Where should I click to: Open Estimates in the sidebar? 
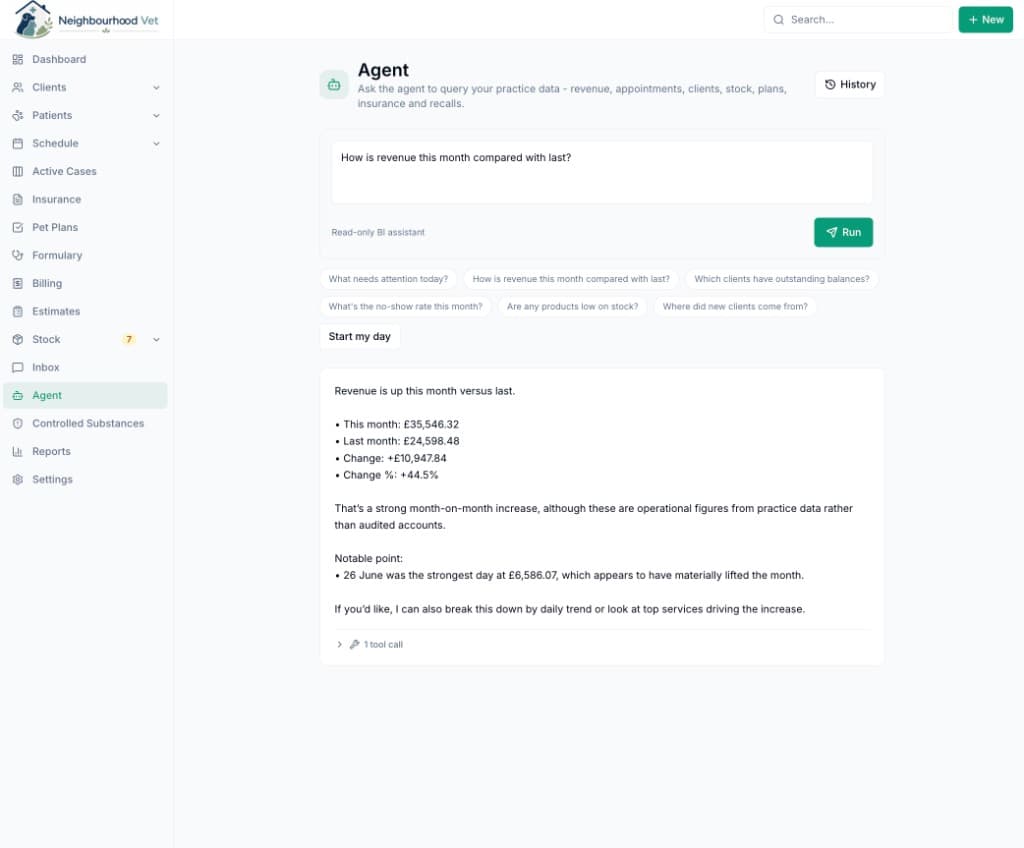(x=85, y=312)
